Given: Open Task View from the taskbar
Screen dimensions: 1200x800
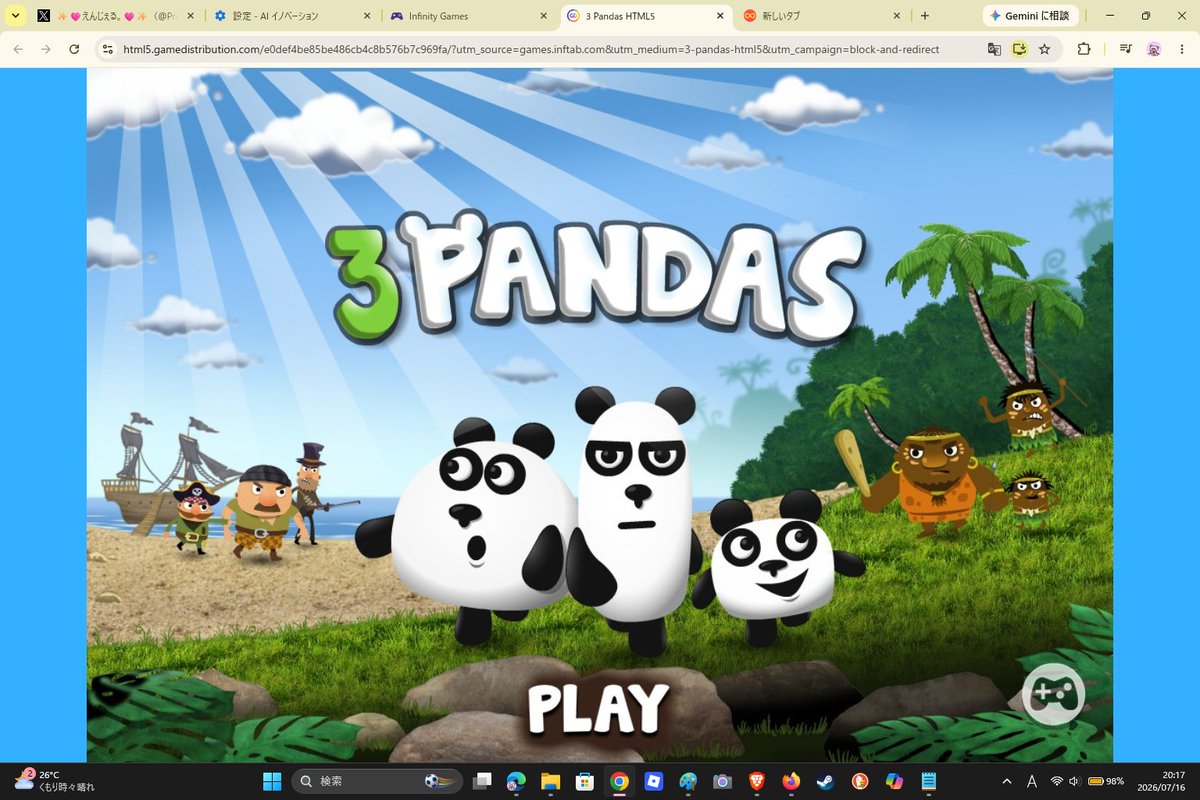Looking at the screenshot, I should tap(483, 781).
